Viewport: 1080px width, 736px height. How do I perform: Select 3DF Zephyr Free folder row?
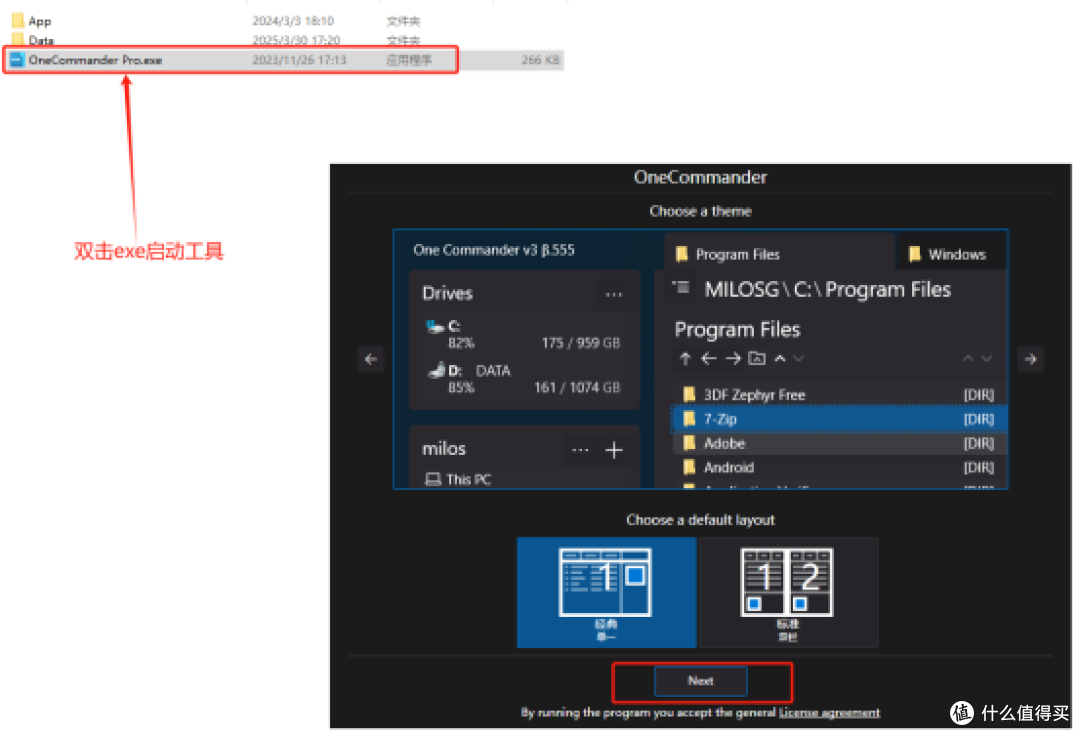pos(839,395)
